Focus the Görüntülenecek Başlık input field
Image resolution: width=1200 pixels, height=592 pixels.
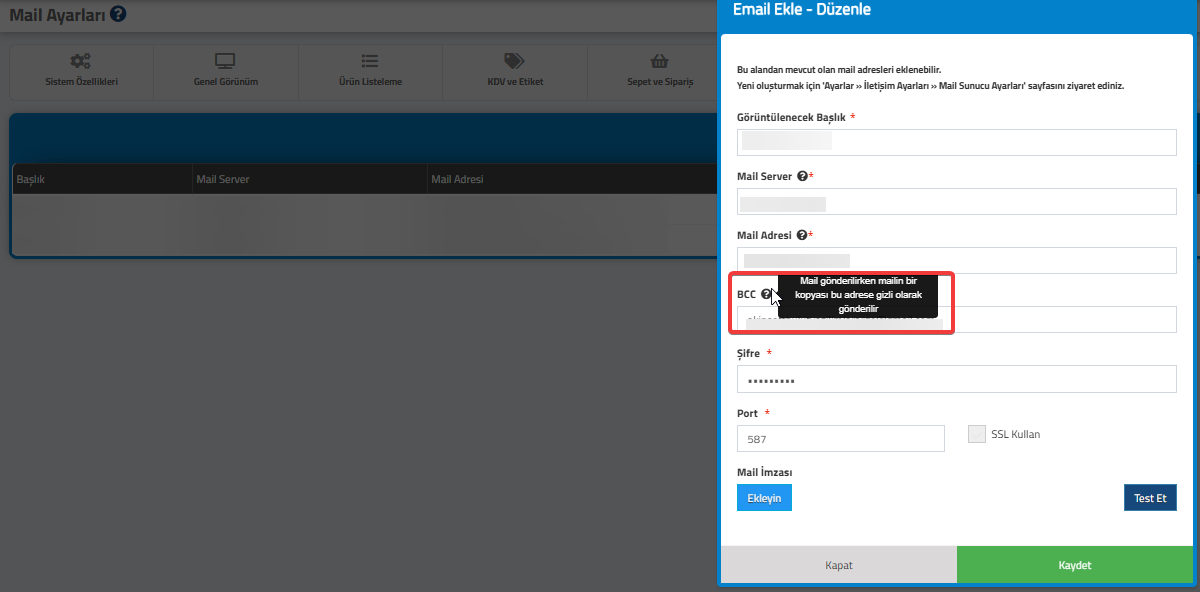click(956, 143)
